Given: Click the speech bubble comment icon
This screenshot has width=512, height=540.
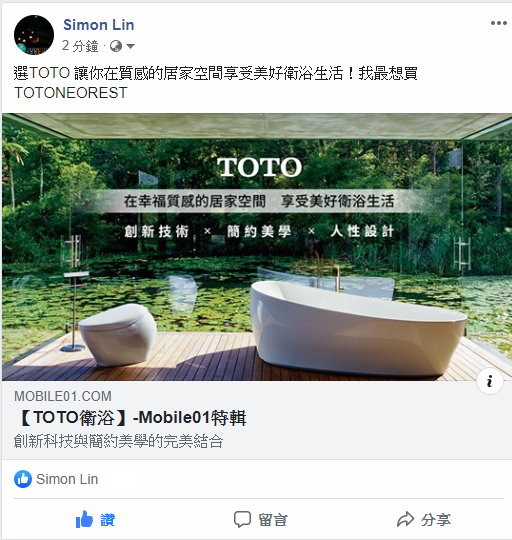Looking at the screenshot, I should (x=242, y=519).
